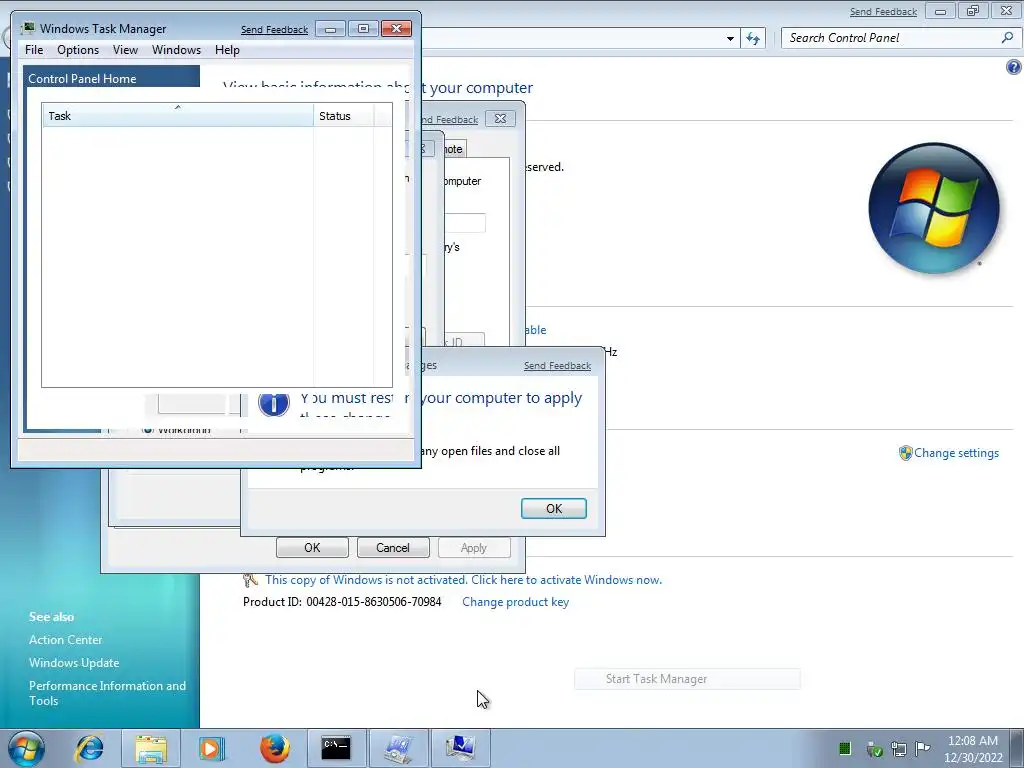Click Send Feedback in restart dialog
Screen dimensions: 1024x768
[557, 366]
